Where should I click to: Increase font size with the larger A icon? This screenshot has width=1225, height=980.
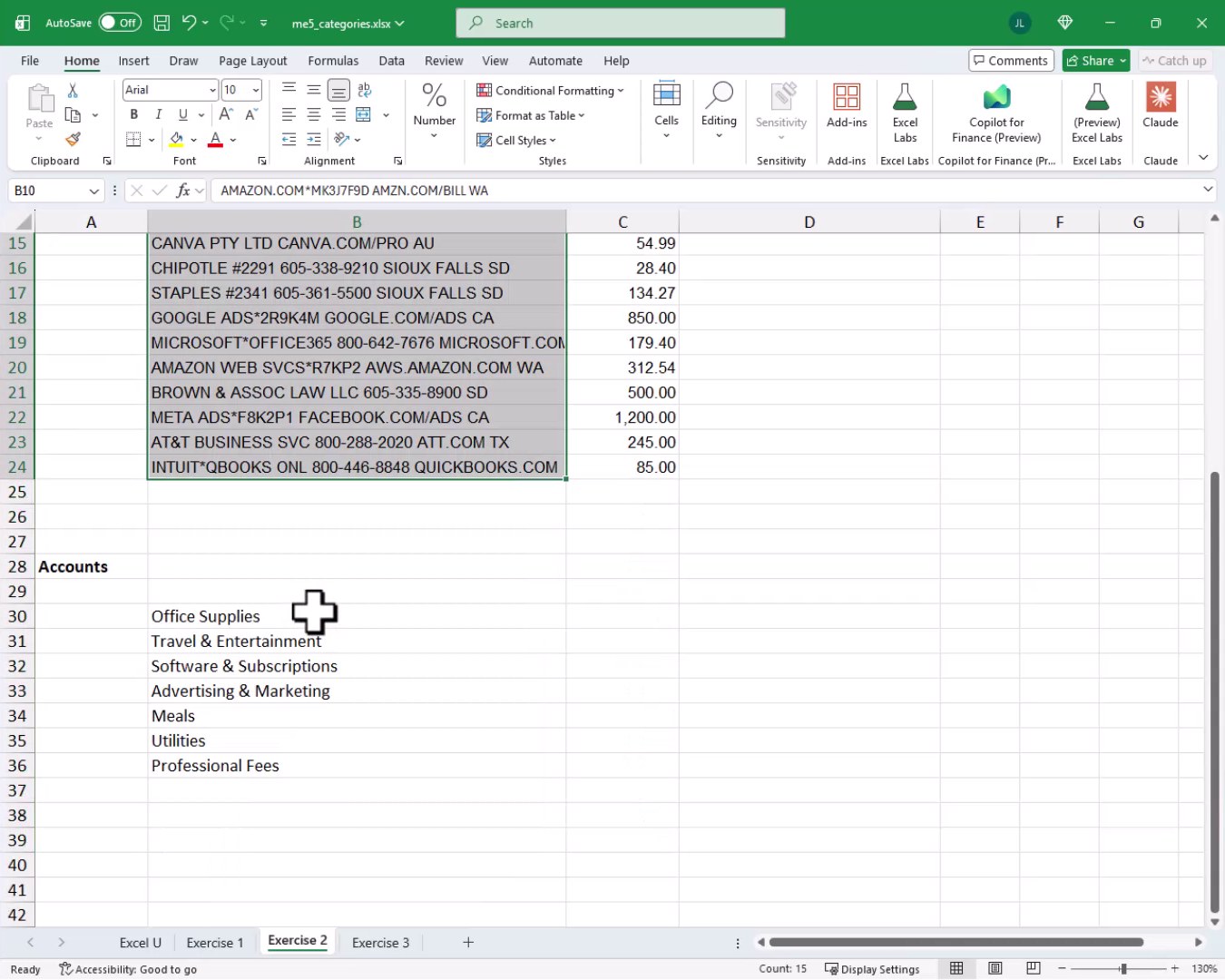point(227,114)
